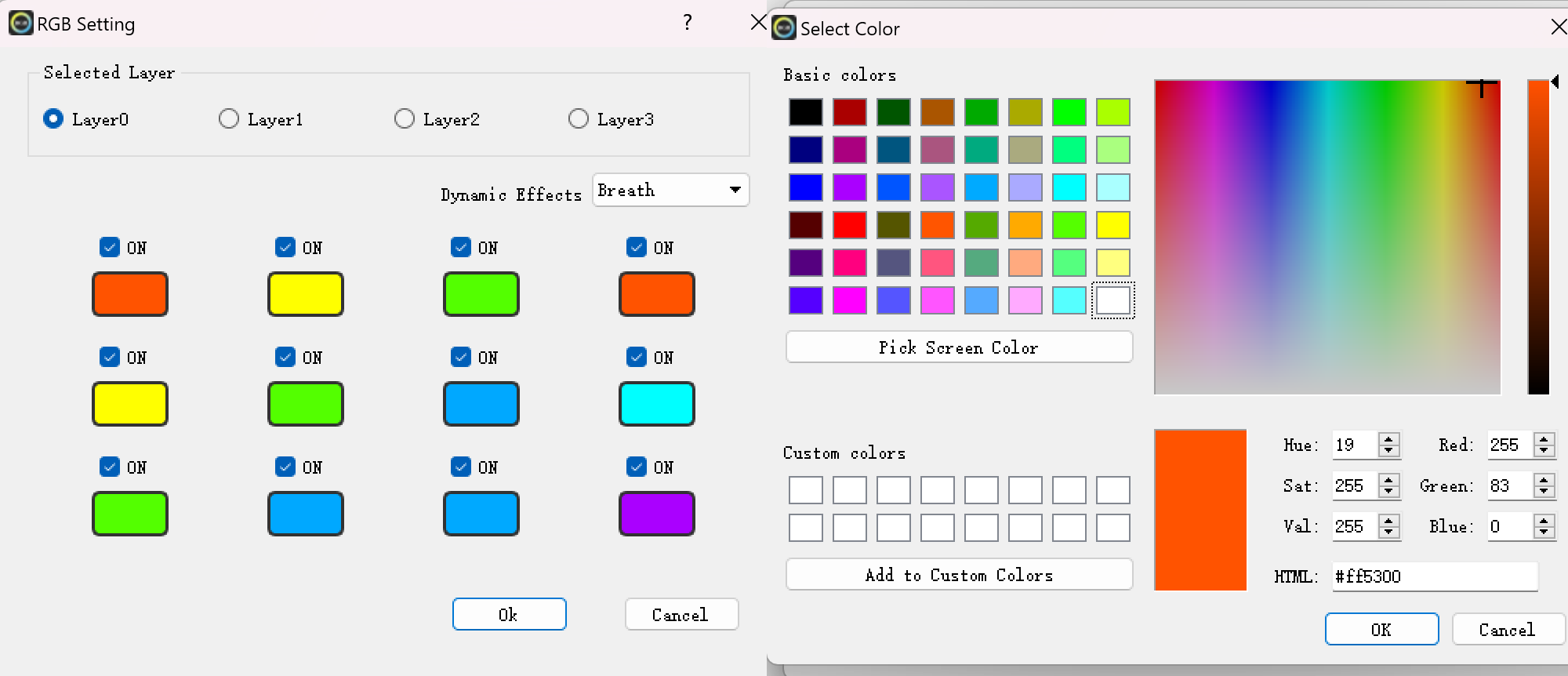Screen dimensions: 1568x676
Task: Choose cyan in Basic colors third row
Action: tap(1069, 187)
